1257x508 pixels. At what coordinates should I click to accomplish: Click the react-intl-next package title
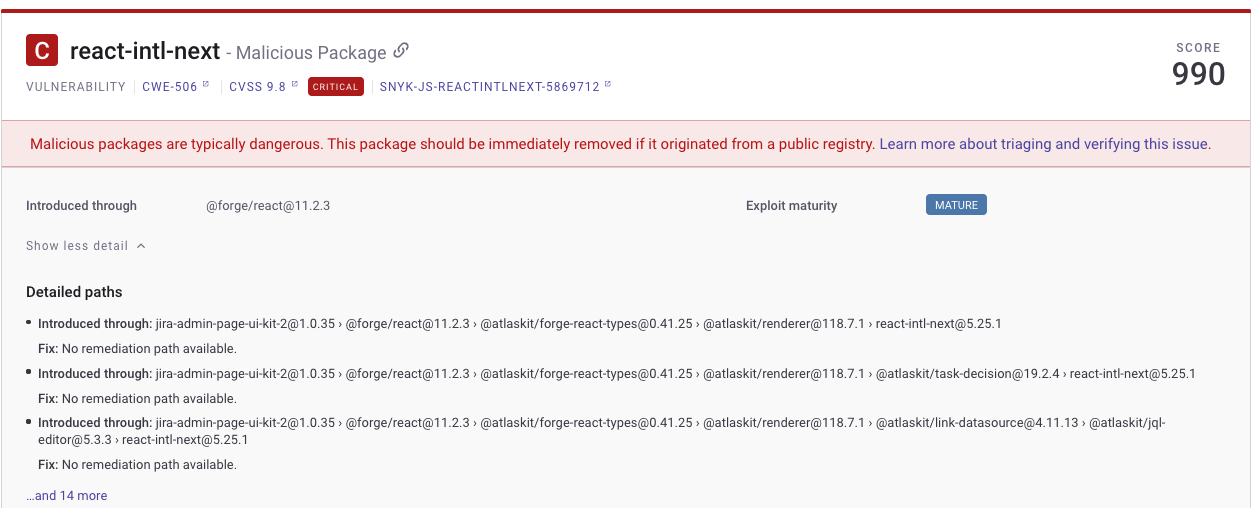pos(145,51)
